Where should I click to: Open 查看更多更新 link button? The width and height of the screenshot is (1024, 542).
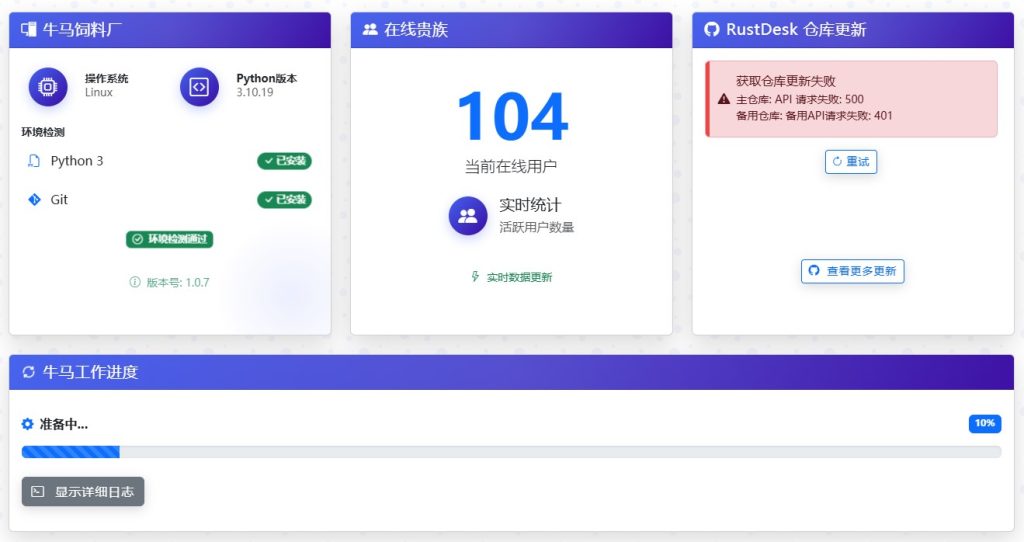pyautogui.click(x=853, y=271)
